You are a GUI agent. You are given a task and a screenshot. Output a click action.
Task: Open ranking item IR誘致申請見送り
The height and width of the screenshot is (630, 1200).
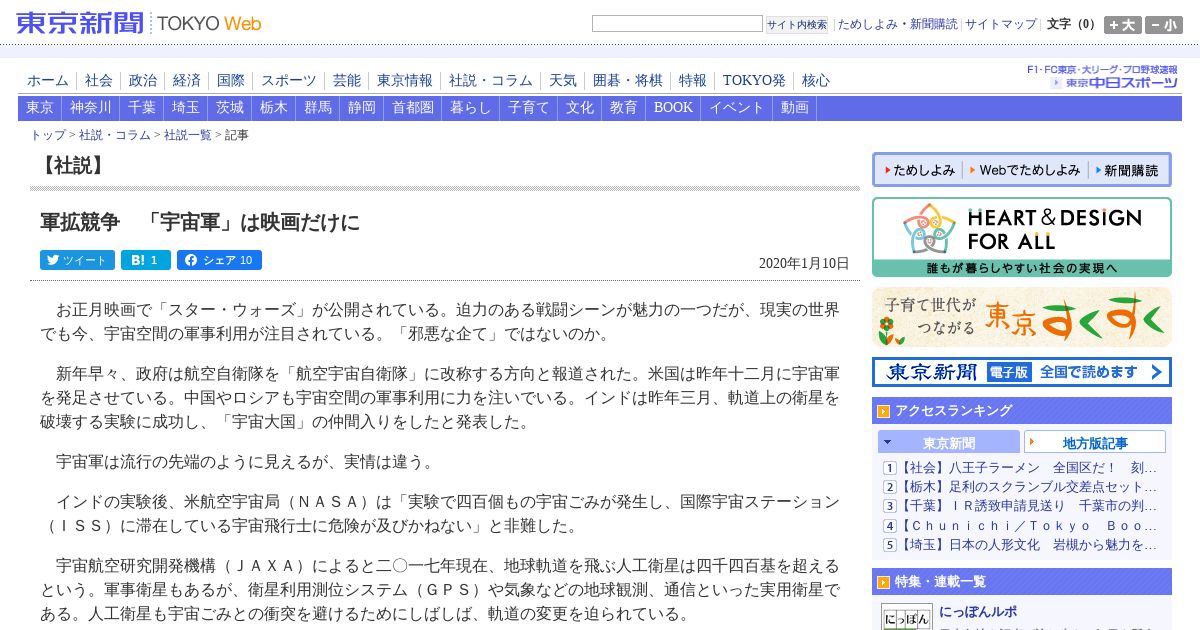pyautogui.click(x=1029, y=506)
